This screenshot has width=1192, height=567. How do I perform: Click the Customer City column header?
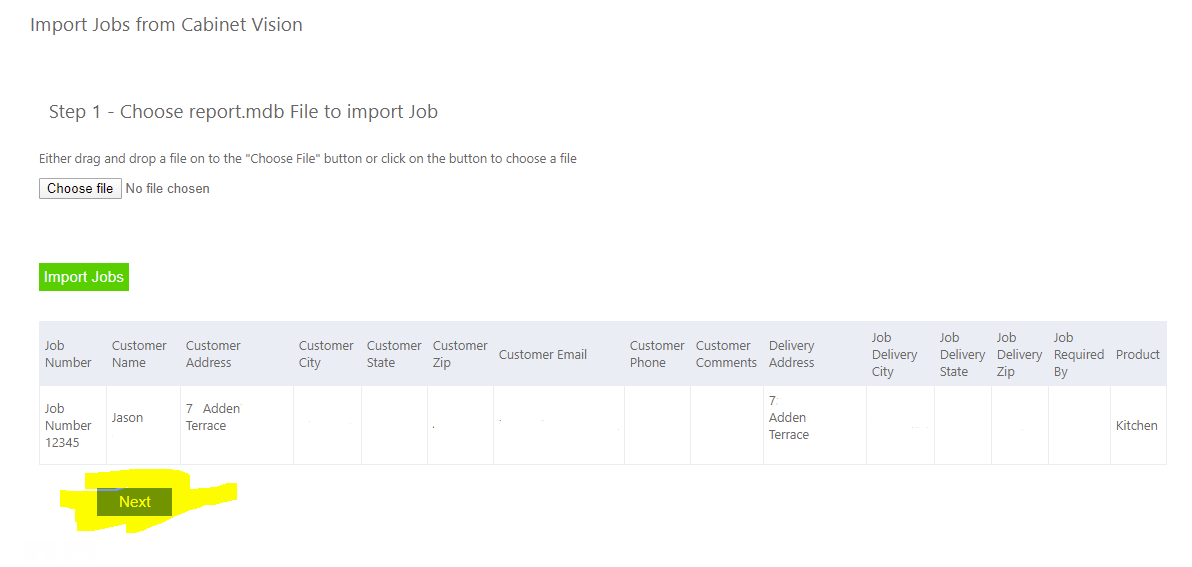(326, 354)
